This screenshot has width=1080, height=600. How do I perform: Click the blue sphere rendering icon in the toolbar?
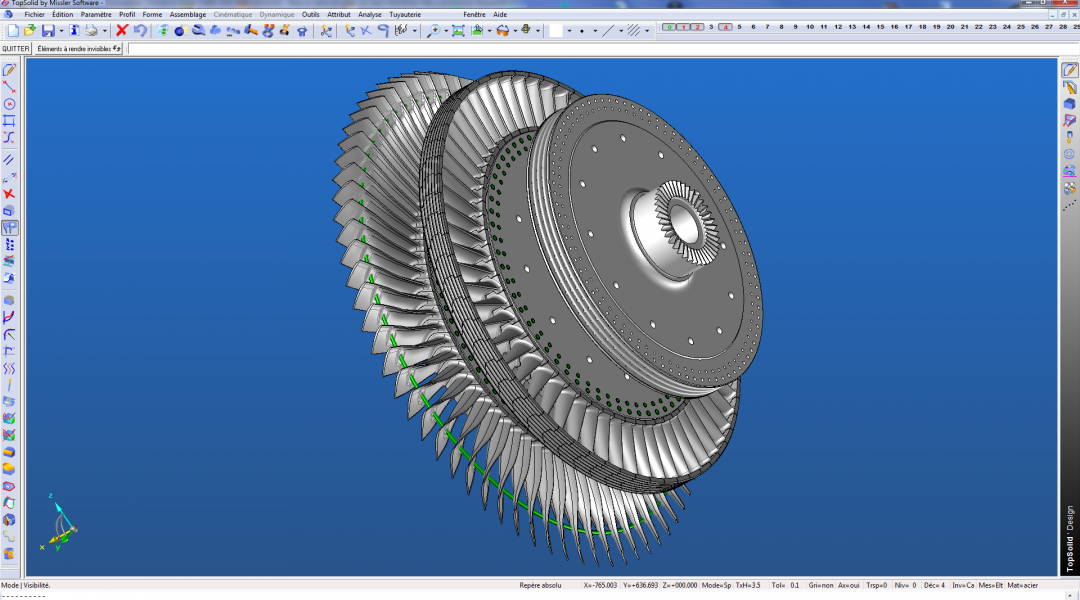tap(180, 30)
